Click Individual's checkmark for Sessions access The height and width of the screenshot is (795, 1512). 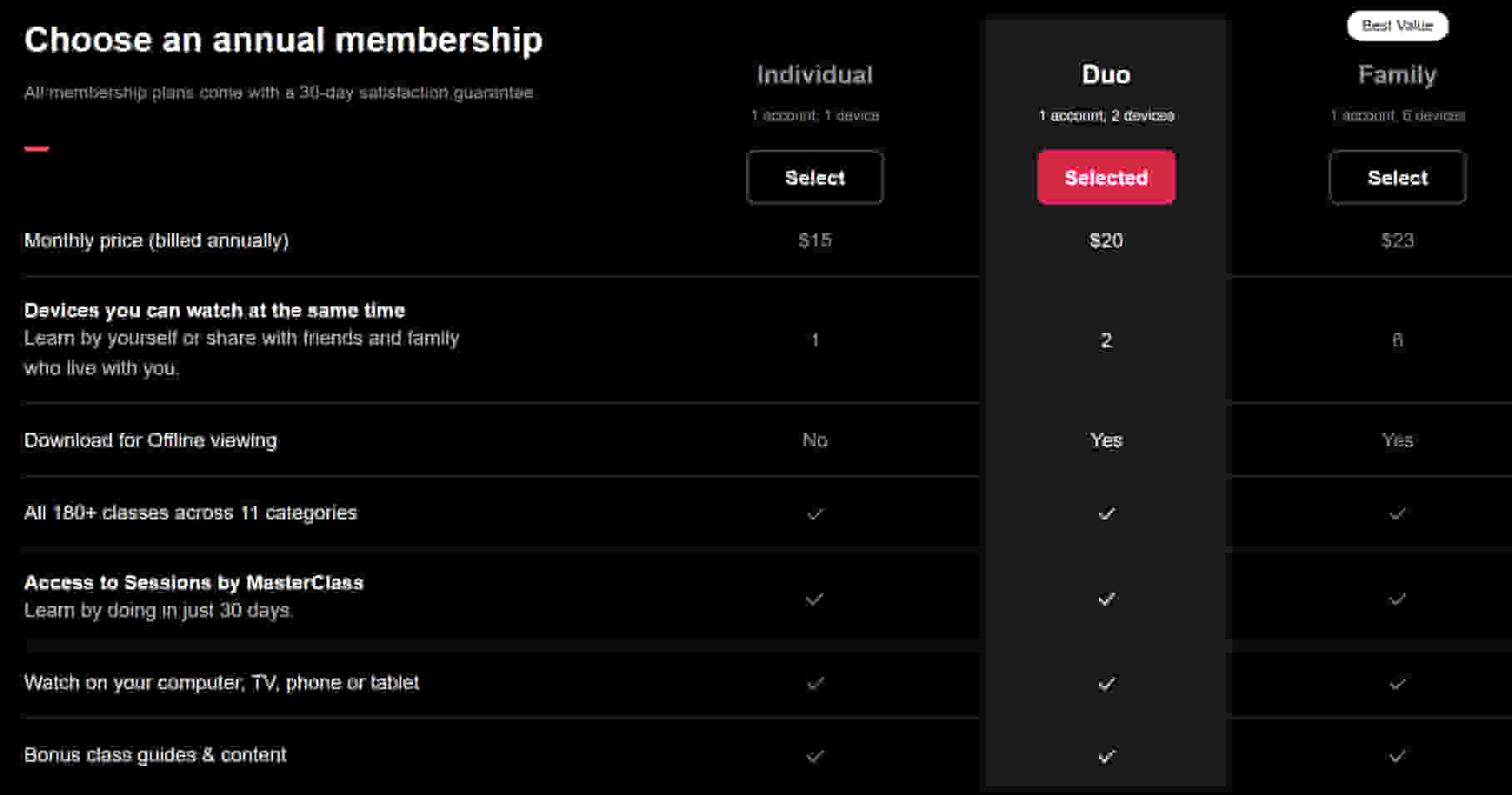[814, 599]
